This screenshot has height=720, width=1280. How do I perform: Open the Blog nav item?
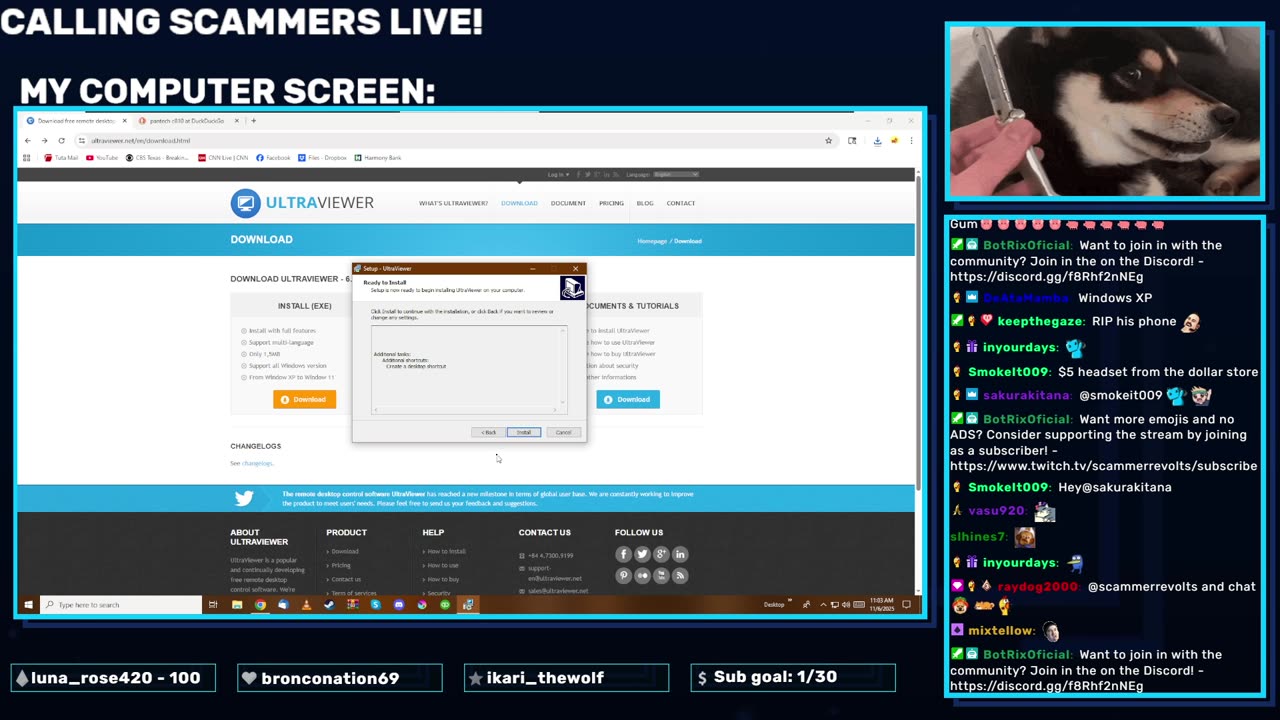[645, 203]
